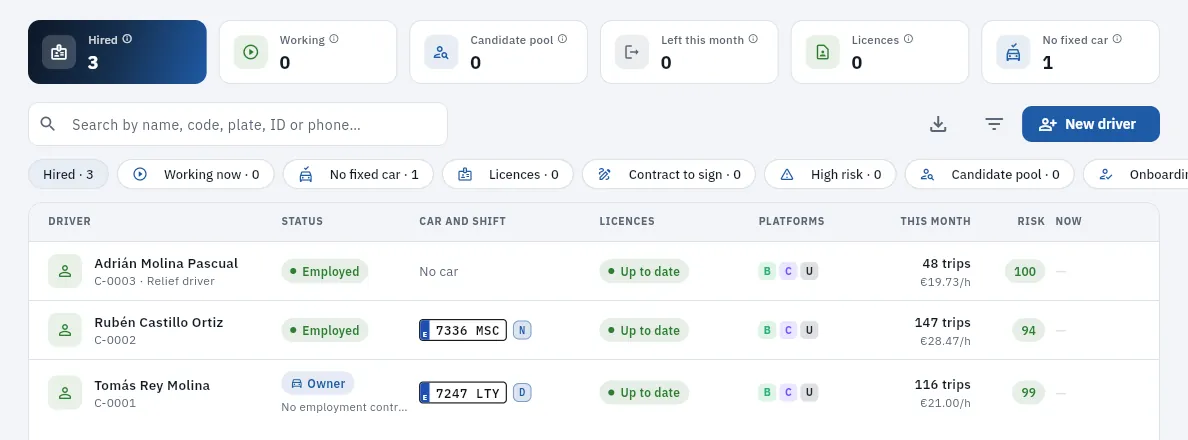This screenshot has width=1188, height=440.
Task: Open the Left this month card
Action: [689, 51]
